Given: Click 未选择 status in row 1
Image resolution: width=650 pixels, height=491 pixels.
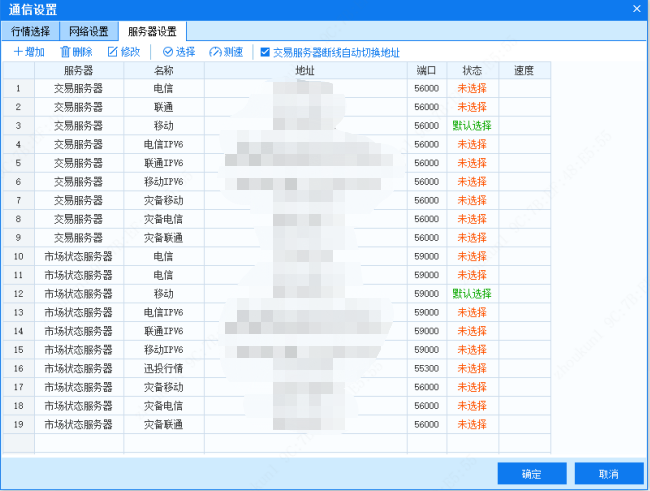Looking at the screenshot, I should click(x=473, y=88).
